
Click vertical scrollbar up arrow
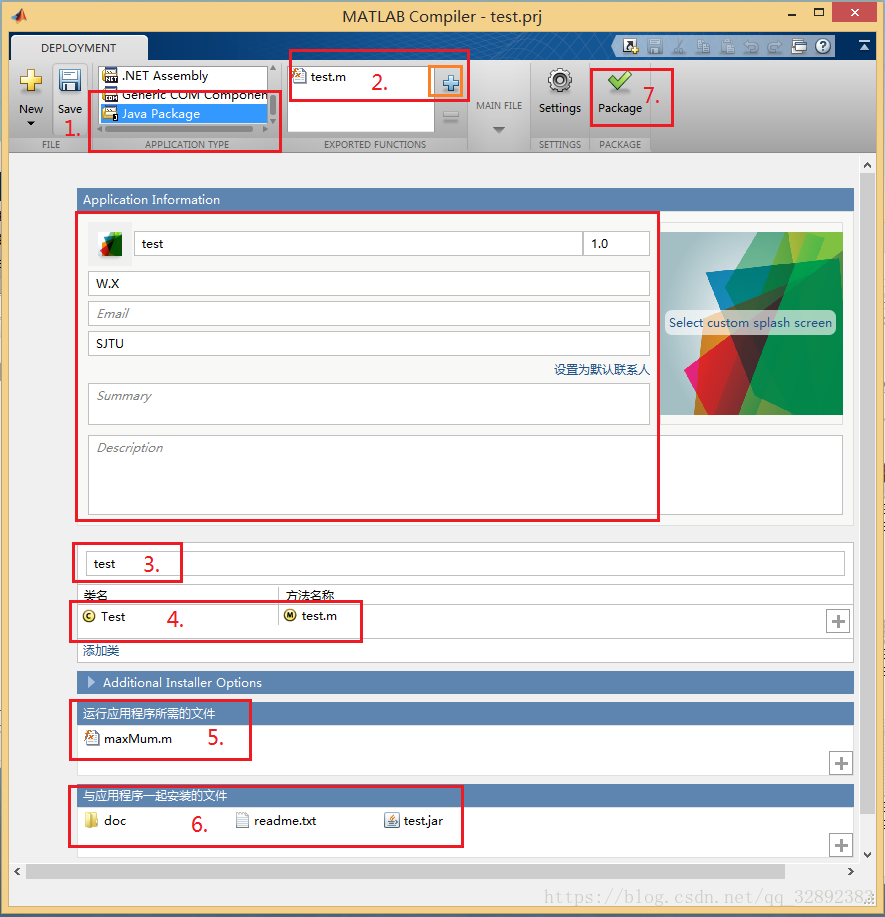point(867,165)
